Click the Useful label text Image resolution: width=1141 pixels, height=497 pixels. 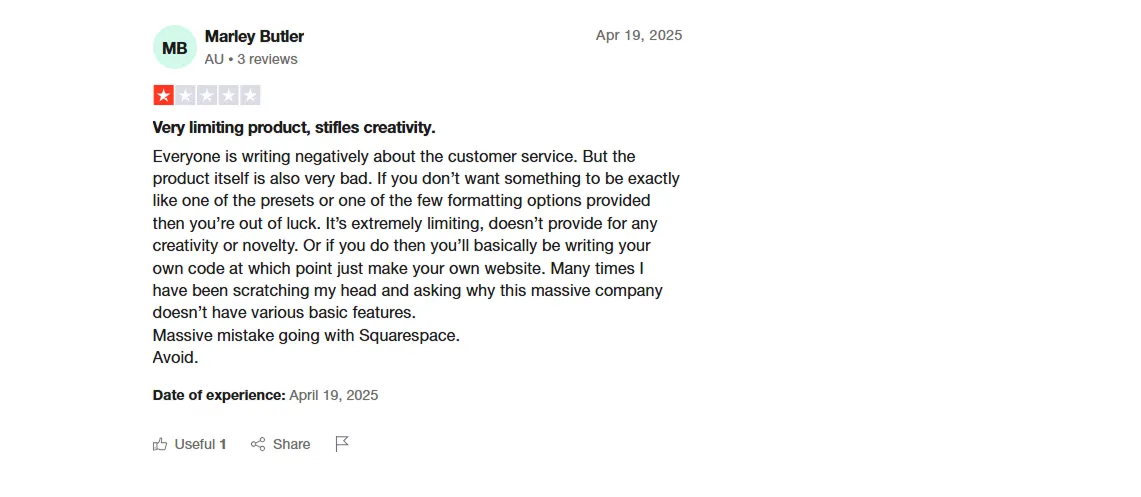pyautogui.click(x=195, y=444)
